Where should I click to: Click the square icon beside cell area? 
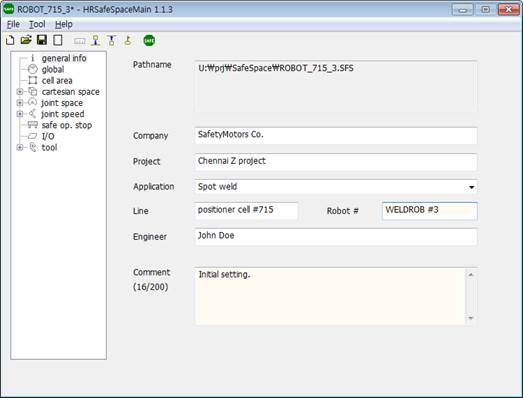[x=33, y=80]
